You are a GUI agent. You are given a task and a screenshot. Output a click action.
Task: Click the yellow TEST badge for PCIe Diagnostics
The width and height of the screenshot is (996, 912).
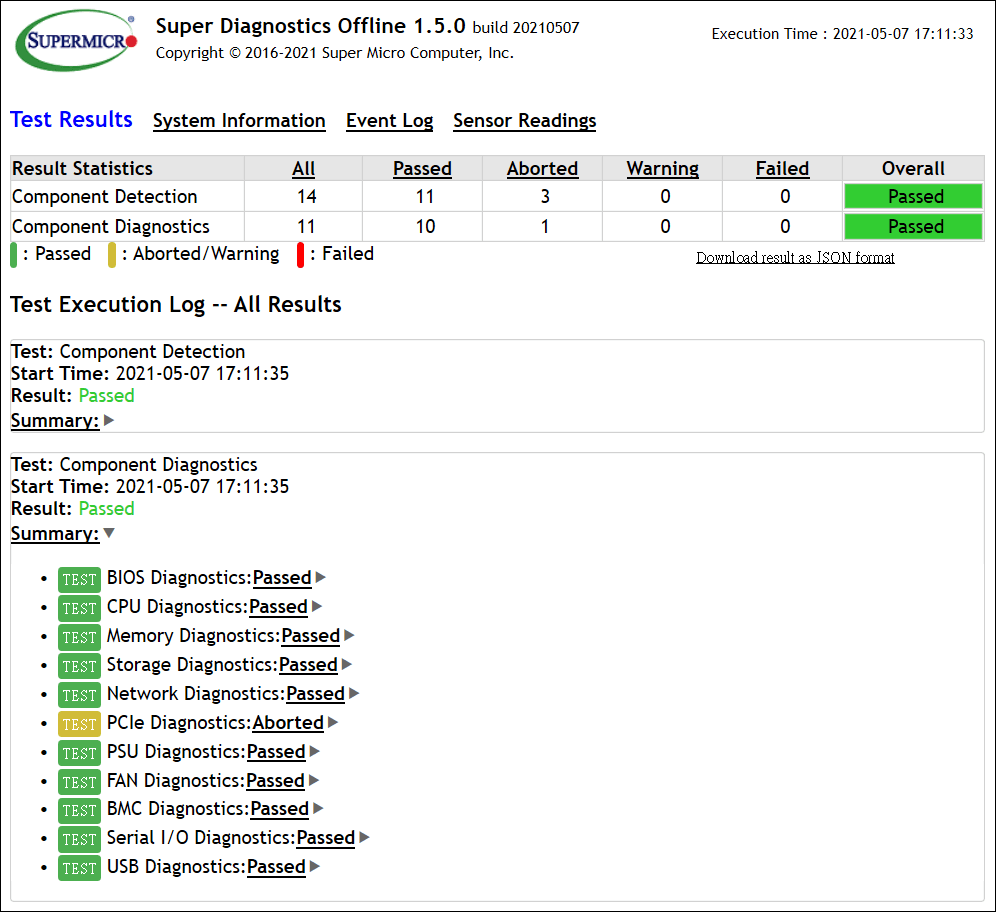[x=79, y=724]
